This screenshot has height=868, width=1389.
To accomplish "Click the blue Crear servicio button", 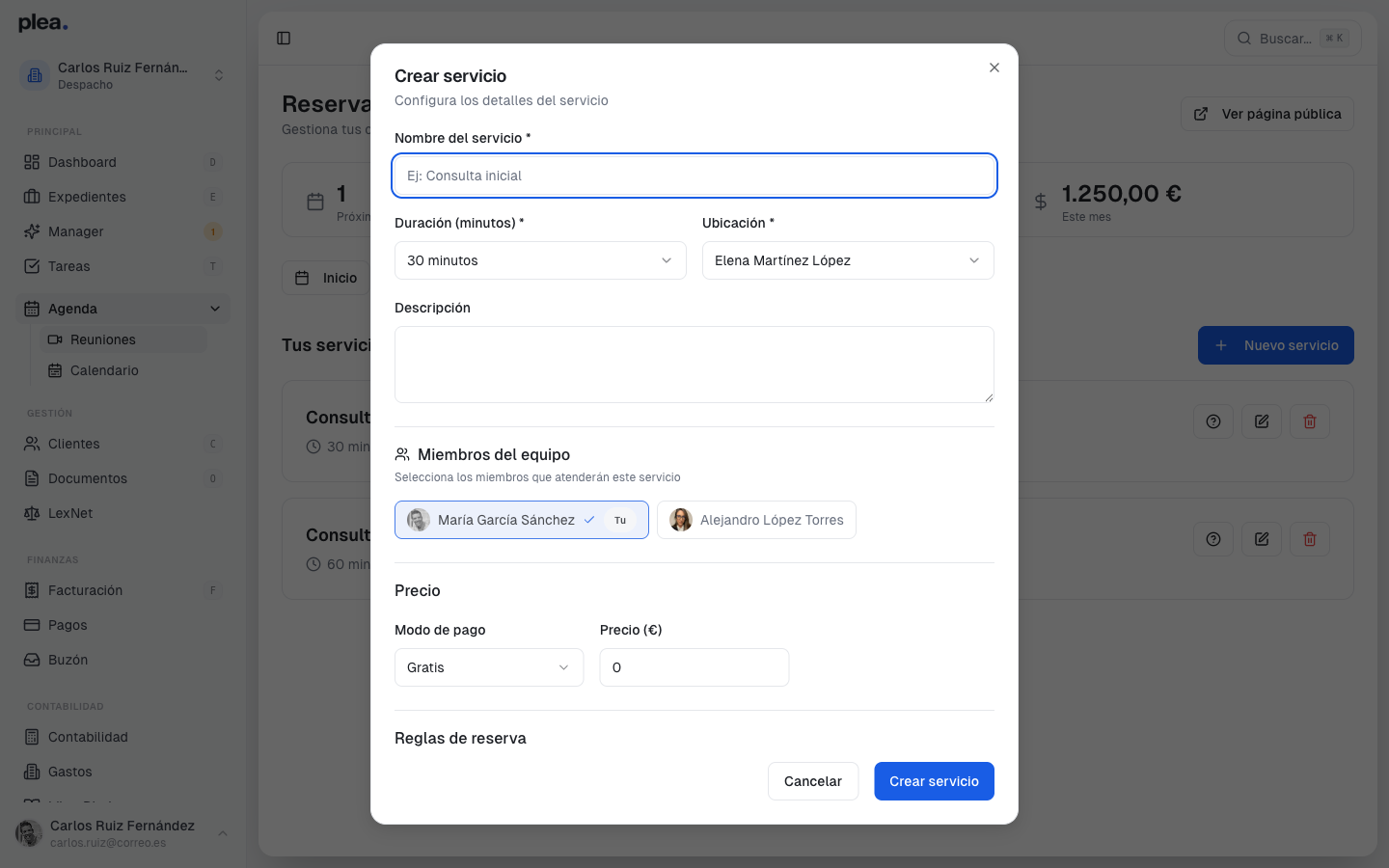I will [x=934, y=781].
